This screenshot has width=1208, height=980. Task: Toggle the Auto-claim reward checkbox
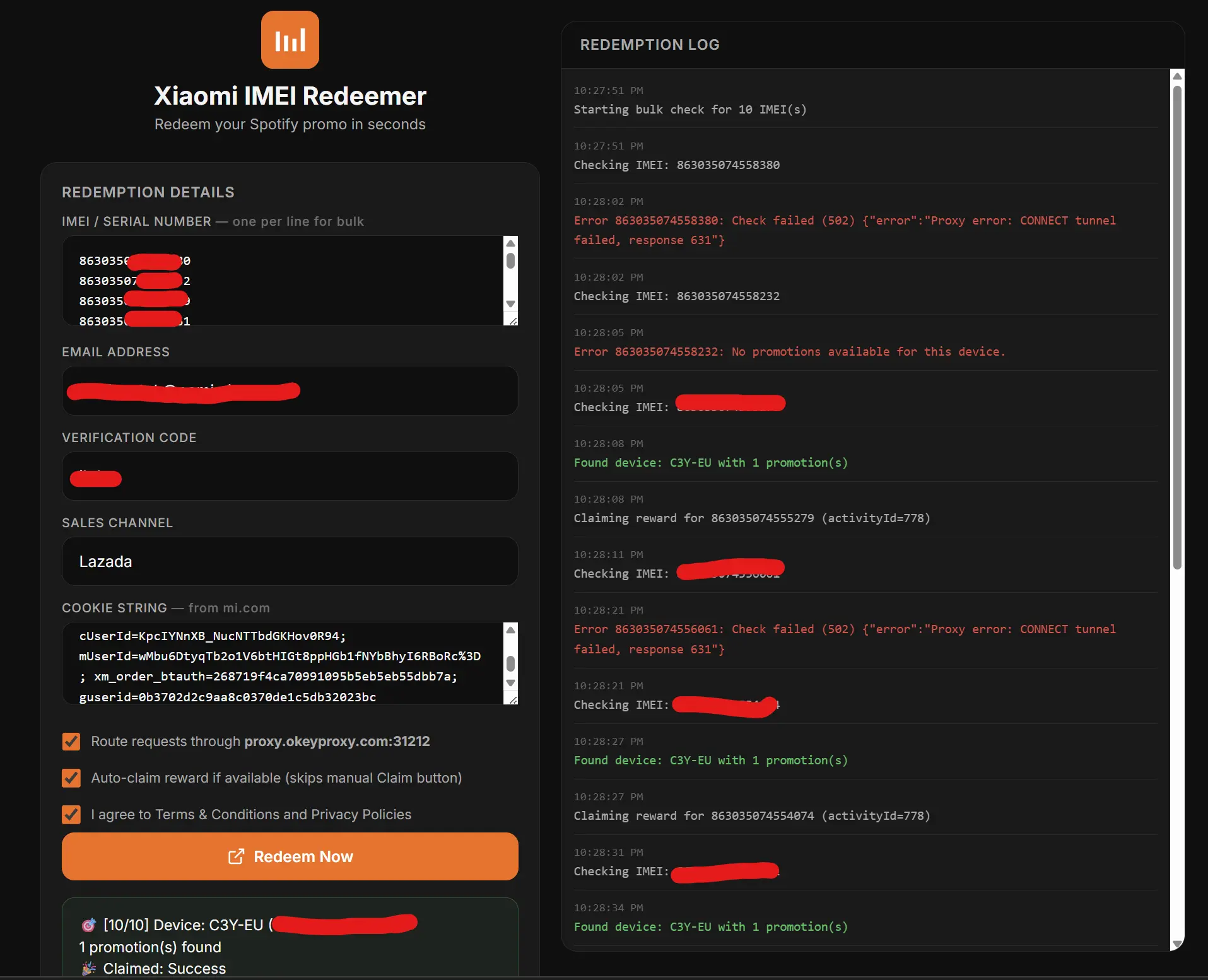pyautogui.click(x=71, y=778)
